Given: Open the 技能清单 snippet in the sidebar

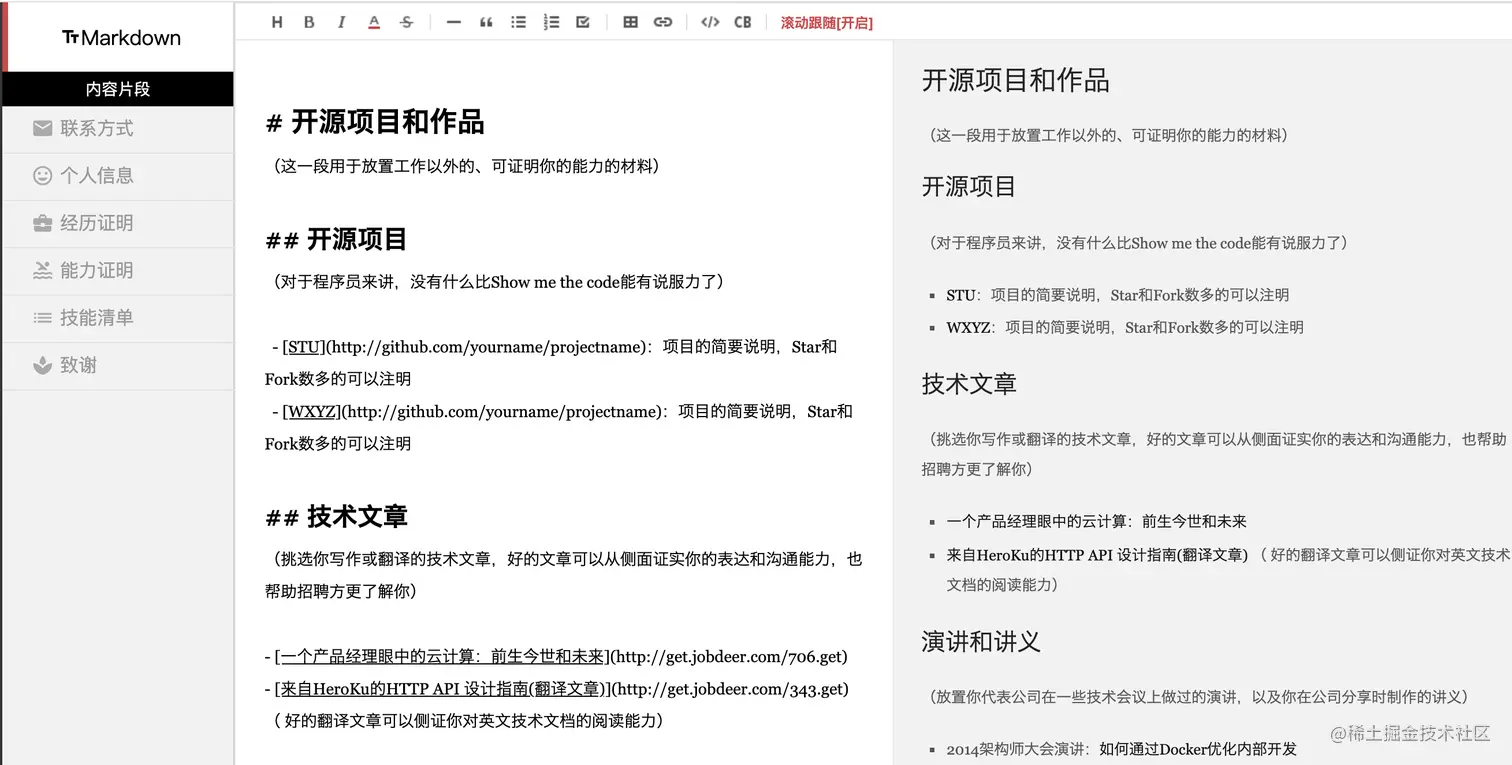Looking at the screenshot, I should coord(118,318).
